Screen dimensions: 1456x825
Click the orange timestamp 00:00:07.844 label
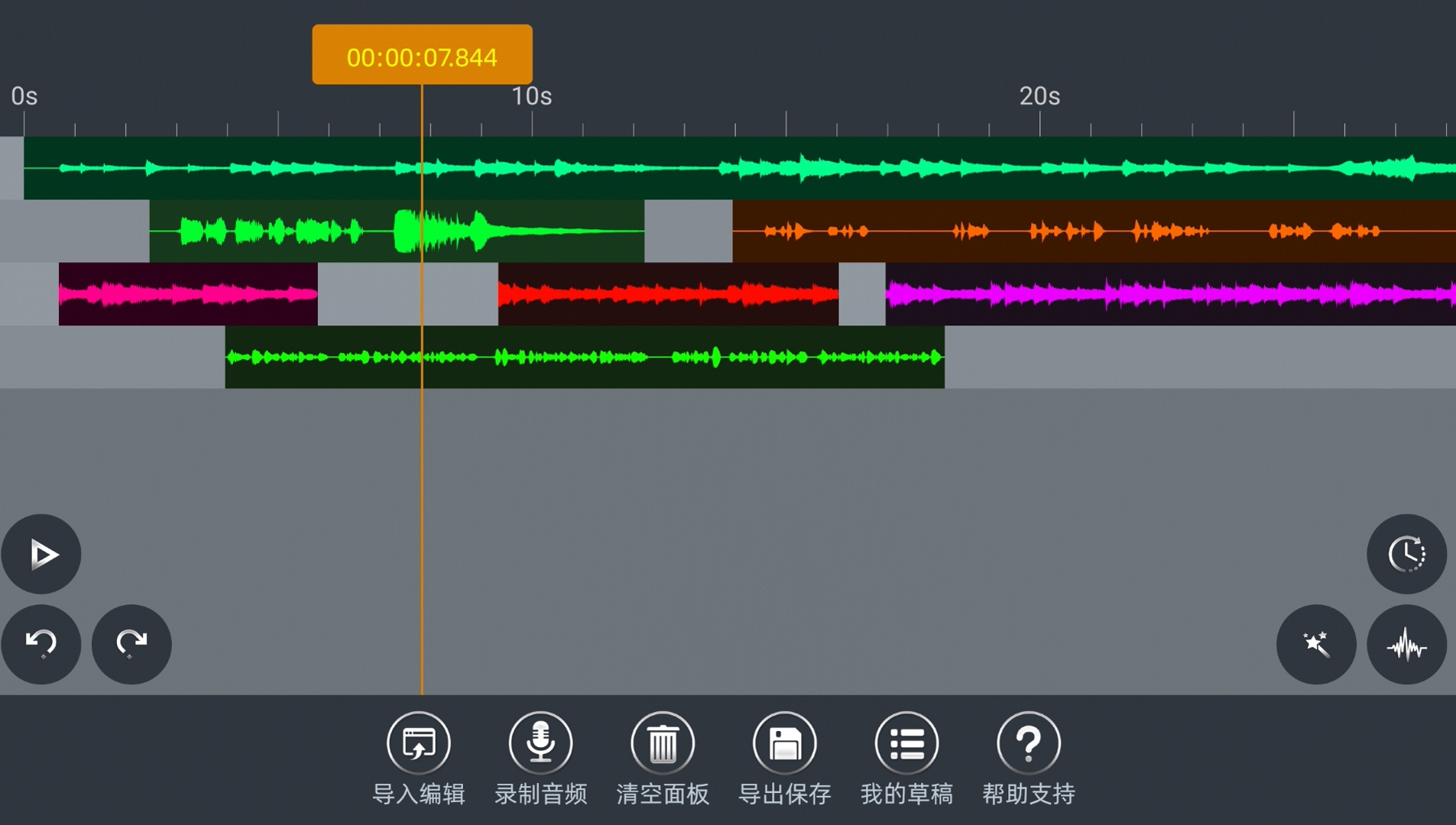[422, 56]
